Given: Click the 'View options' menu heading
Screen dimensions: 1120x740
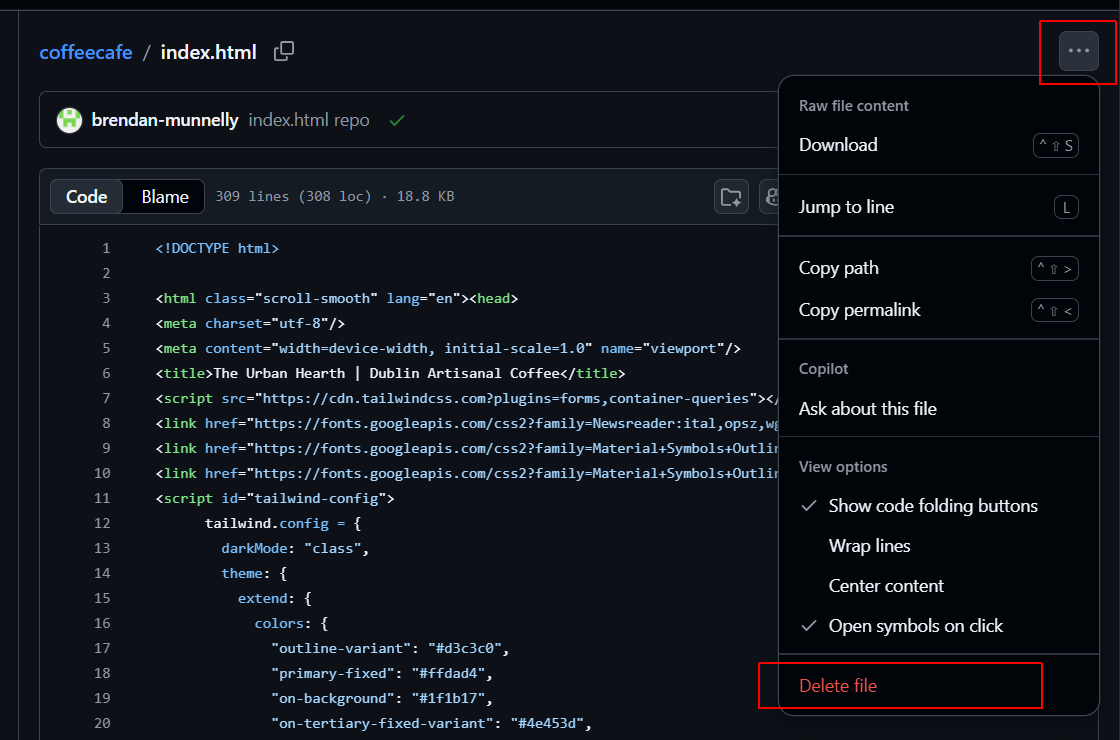Looking at the screenshot, I should (x=843, y=467).
